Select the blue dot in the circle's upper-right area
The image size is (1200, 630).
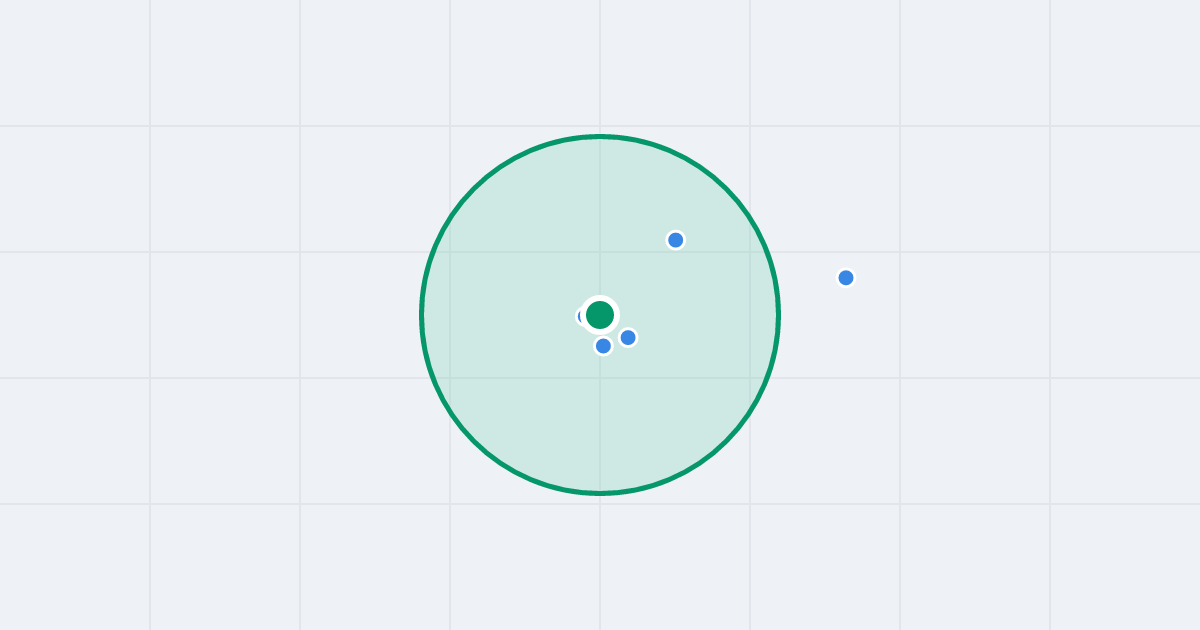[676, 240]
